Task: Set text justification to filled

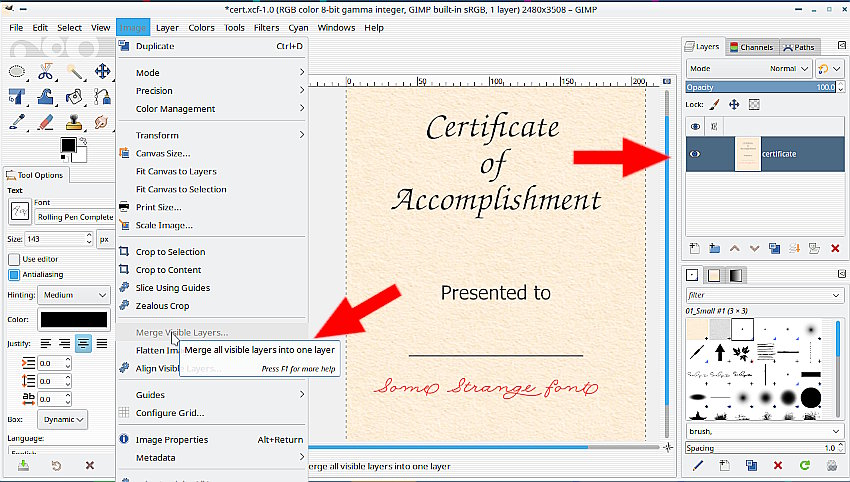Action: pyautogui.click(x=101, y=343)
